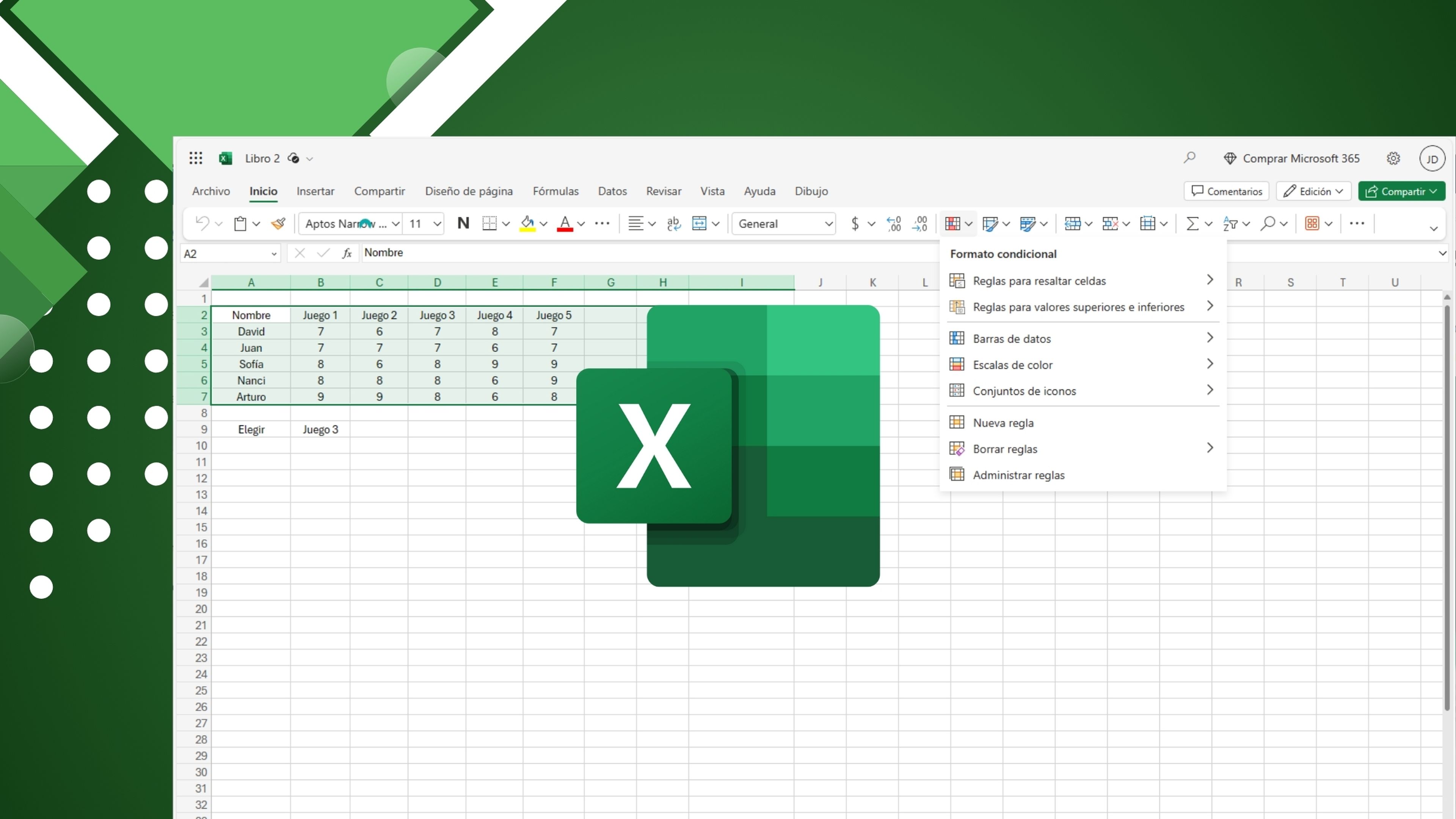The image size is (1456, 819).
Task: Click find and select magnifier
Action: [x=1268, y=223]
